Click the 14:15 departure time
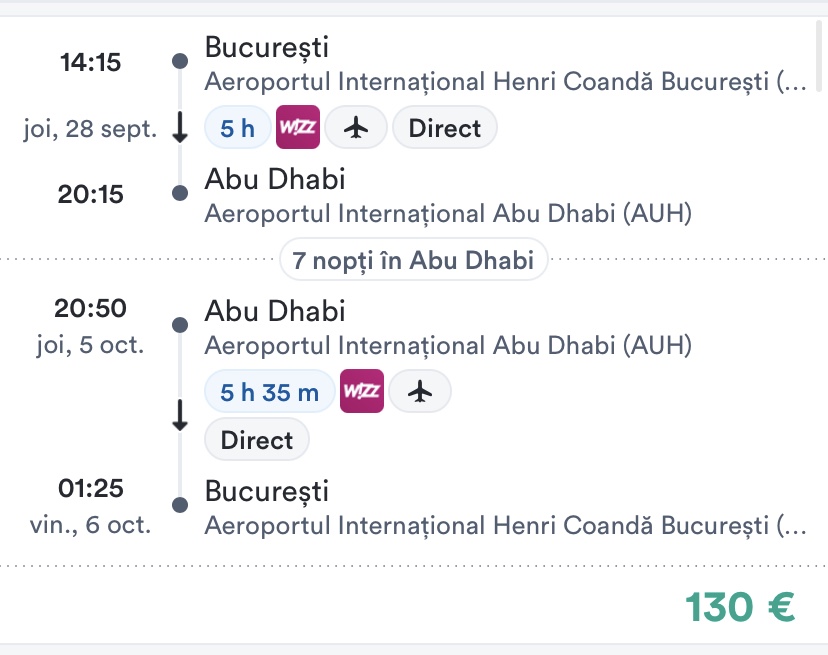 point(90,63)
